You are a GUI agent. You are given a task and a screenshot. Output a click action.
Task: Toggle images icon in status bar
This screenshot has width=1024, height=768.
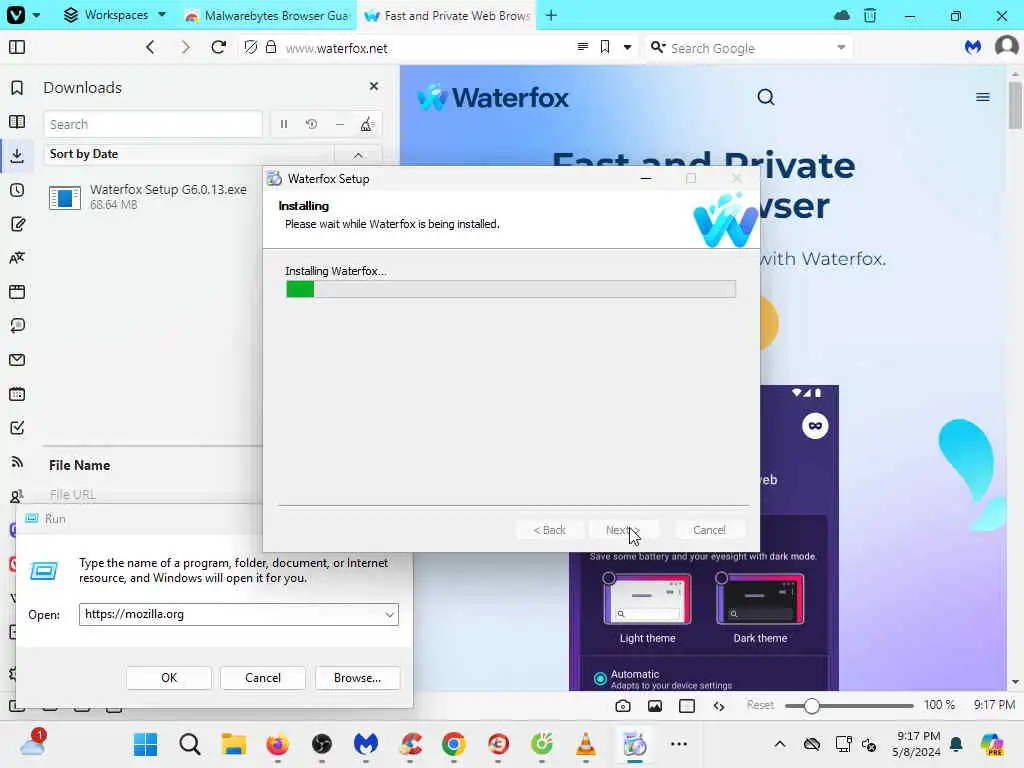(x=654, y=706)
